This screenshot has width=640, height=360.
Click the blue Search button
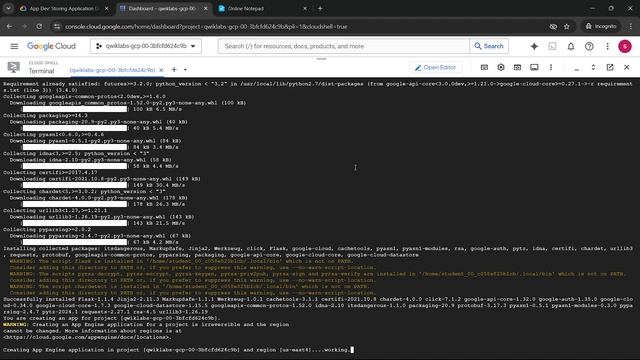[489, 46]
